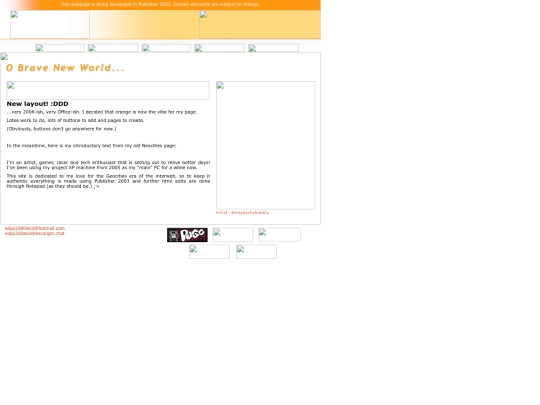Click the paragraph starting 'This site is dedicated'
Image resolution: width=540 pixels, height=405 pixels.
108,181
